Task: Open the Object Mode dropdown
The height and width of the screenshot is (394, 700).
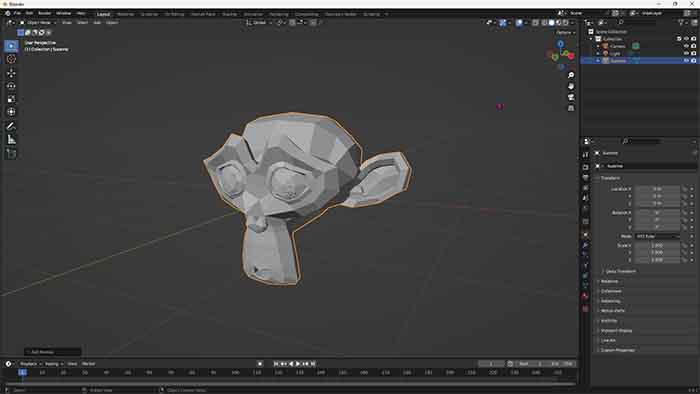Action: [38, 22]
